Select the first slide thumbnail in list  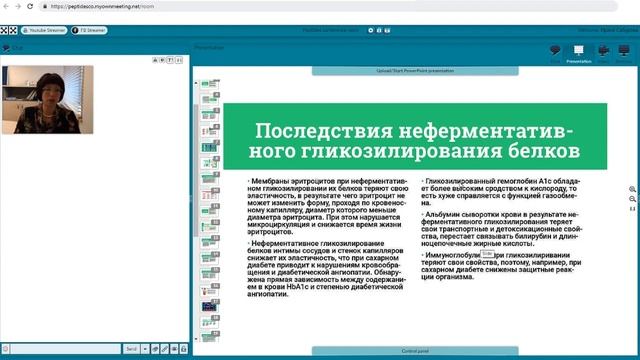click(210, 84)
